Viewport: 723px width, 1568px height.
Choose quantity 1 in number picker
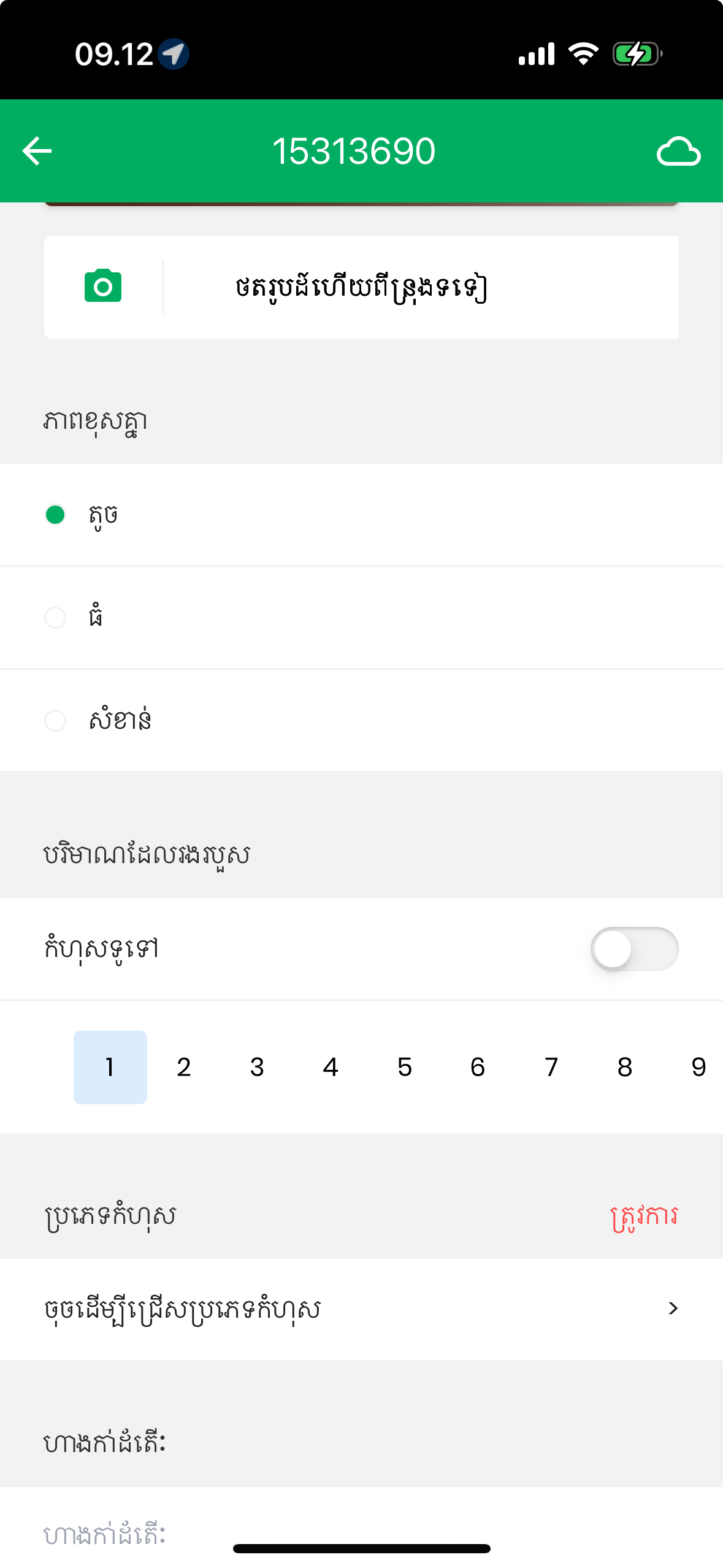click(x=110, y=1067)
